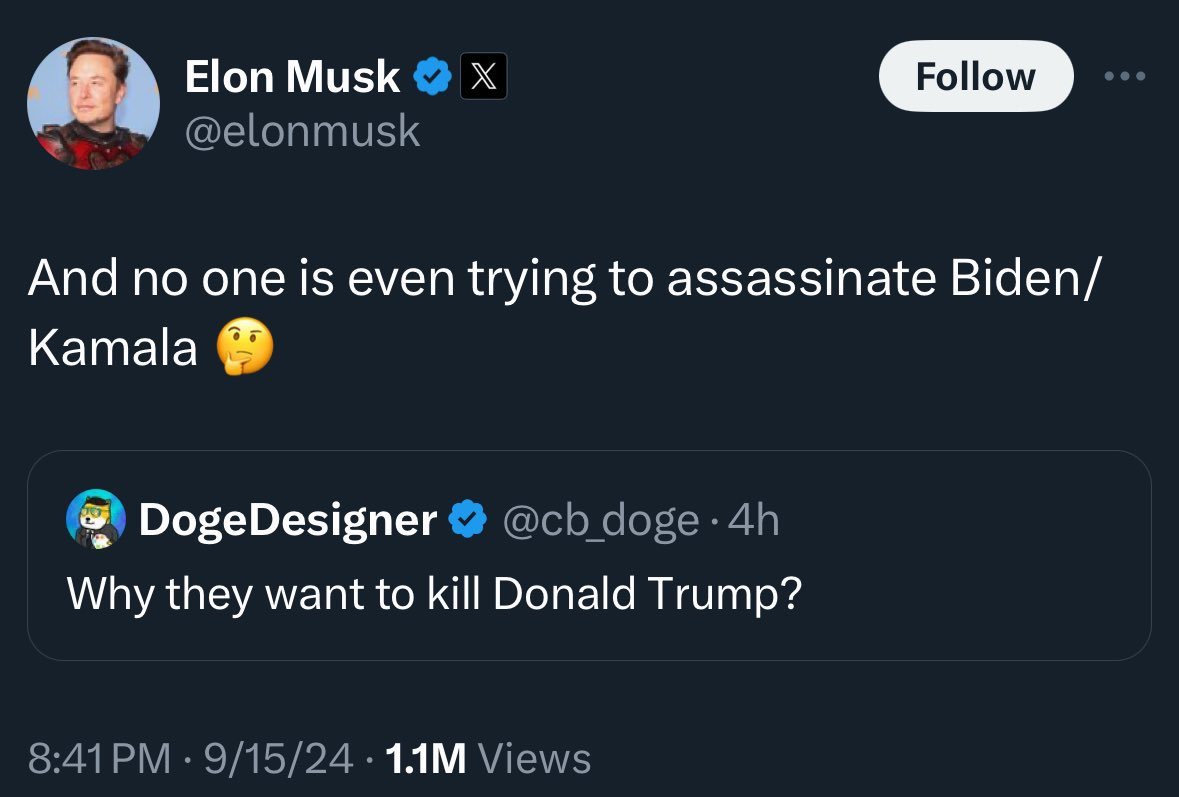Click the X affiliation badge icon
Screen dimensions: 1179x797
(x=483, y=76)
